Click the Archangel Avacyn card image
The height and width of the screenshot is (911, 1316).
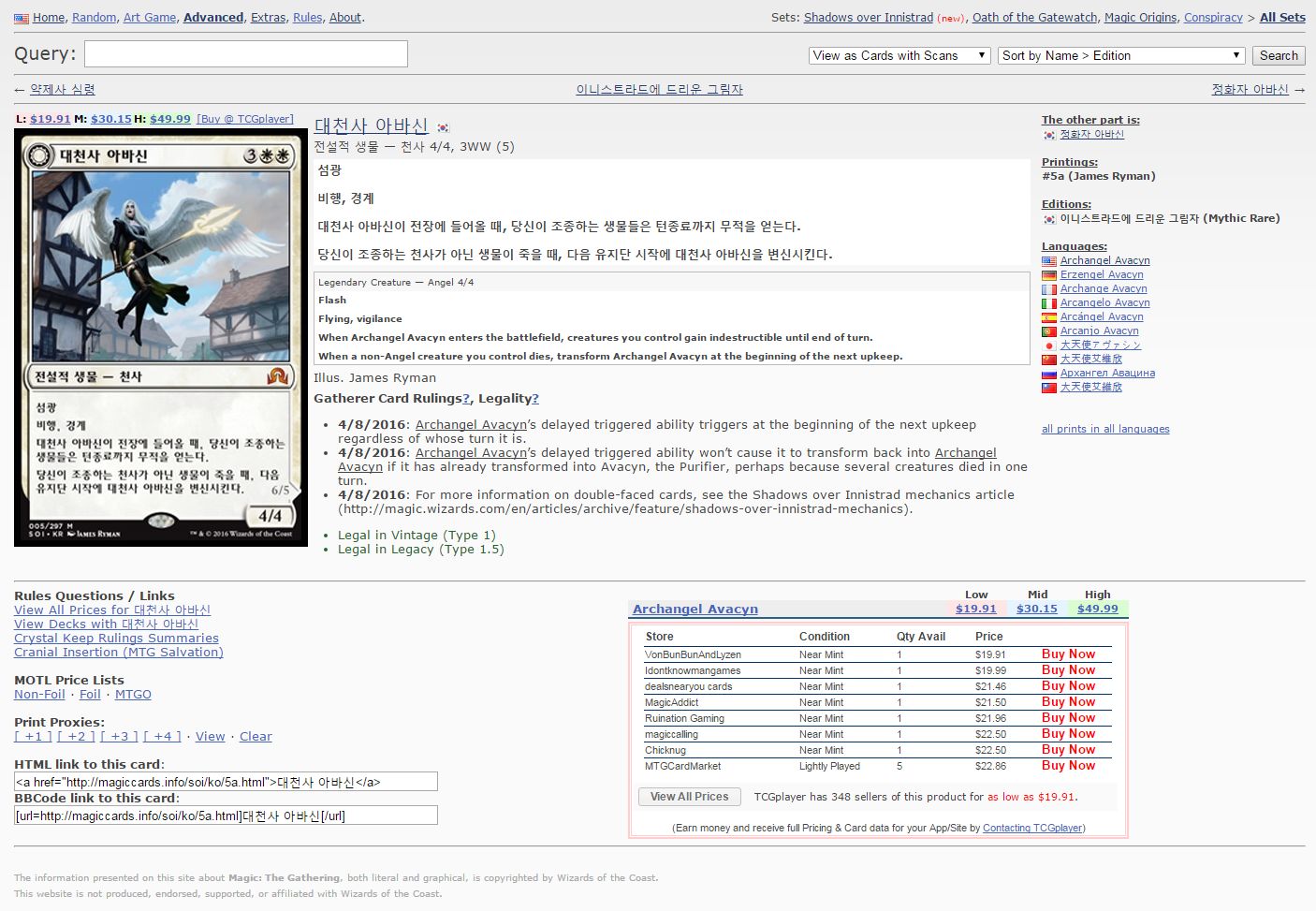[161, 338]
